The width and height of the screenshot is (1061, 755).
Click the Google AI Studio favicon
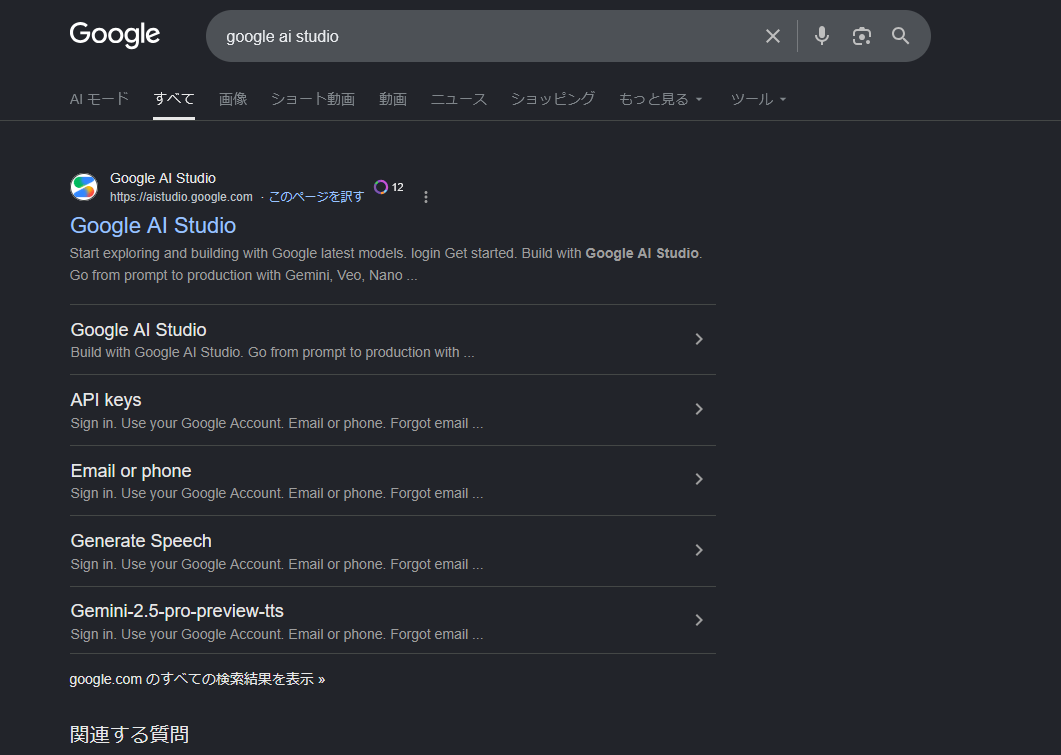pyautogui.click(x=84, y=187)
